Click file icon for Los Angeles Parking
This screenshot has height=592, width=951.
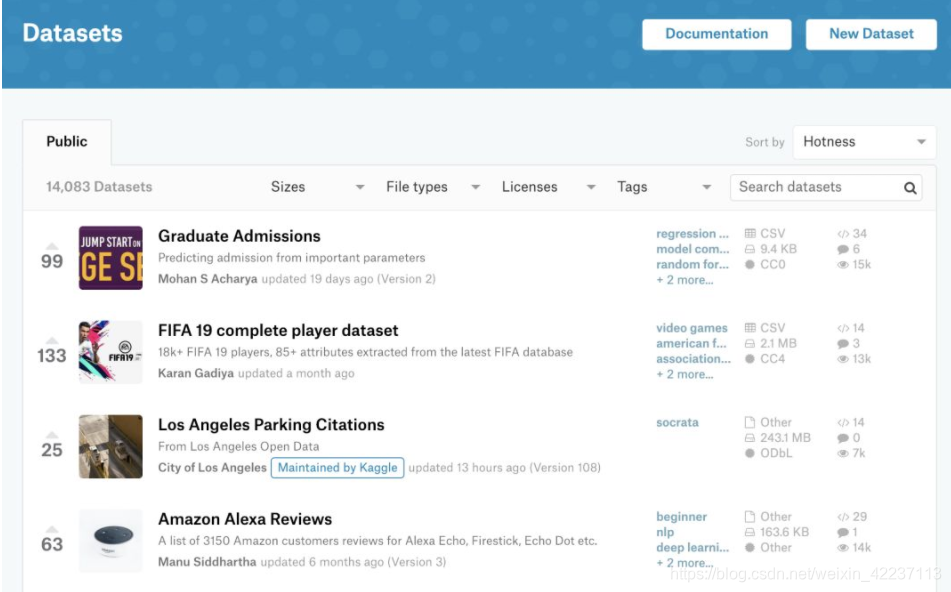pyautogui.click(x=750, y=422)
